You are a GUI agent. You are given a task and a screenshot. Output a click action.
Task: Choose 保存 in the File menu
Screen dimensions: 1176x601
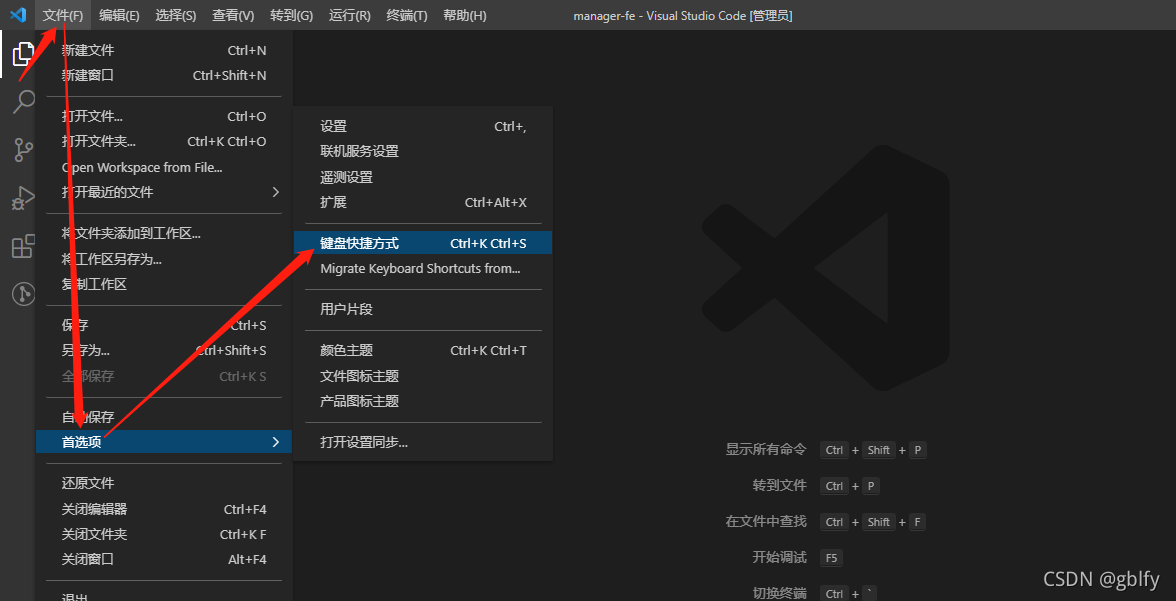[x=164, y=325]
